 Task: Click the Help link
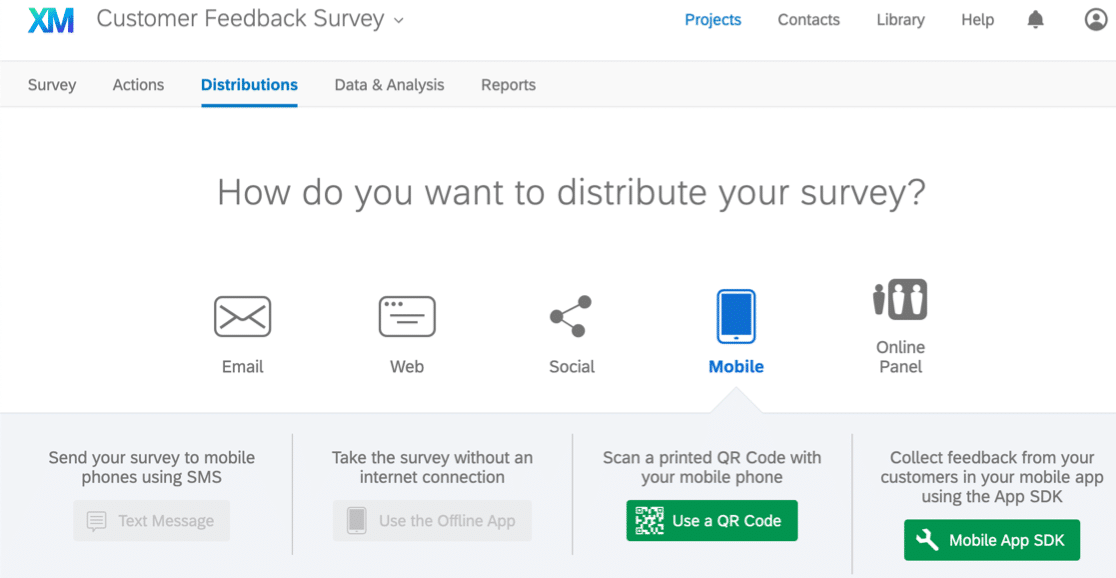(977, 20)
